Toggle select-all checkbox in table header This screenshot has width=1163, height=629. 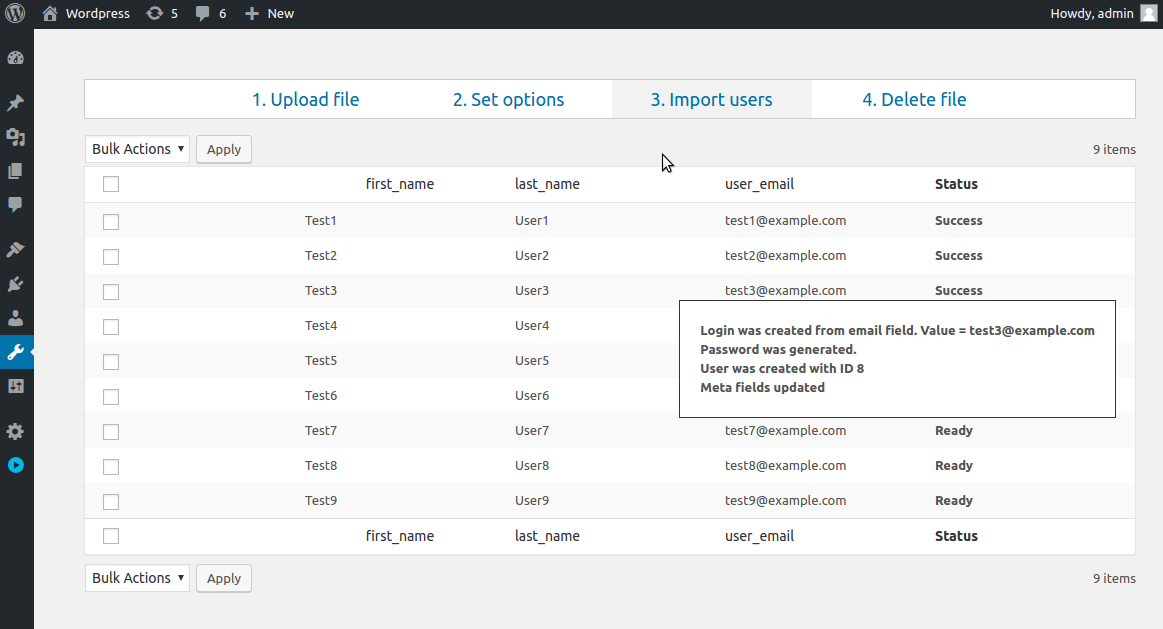click(x=111, y=184)
